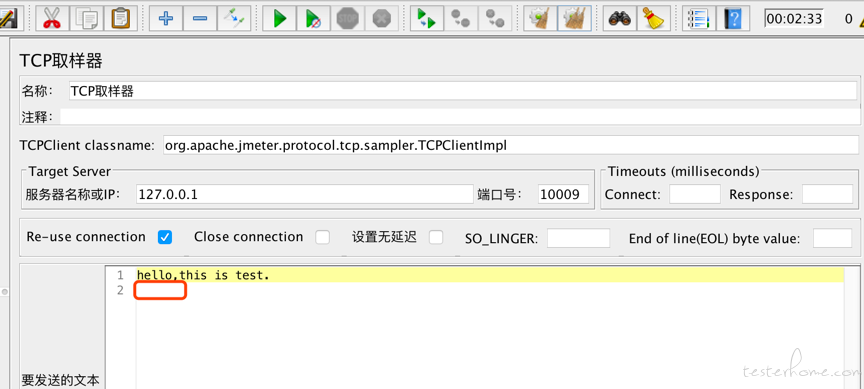This screenshot has width=864, height=389.
Task: Click the 服务器名称或IP field showing 127.0.0.1
Action: 305,194
